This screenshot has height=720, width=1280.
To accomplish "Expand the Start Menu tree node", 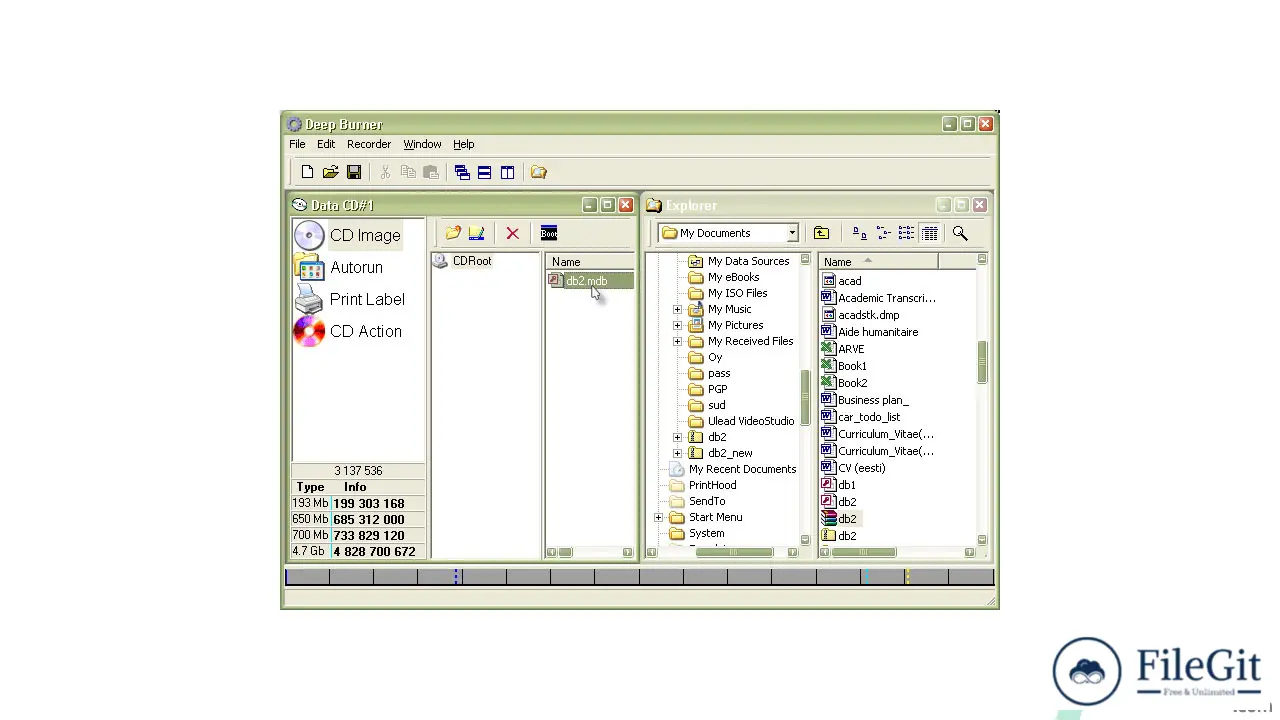I will [658, 517].
